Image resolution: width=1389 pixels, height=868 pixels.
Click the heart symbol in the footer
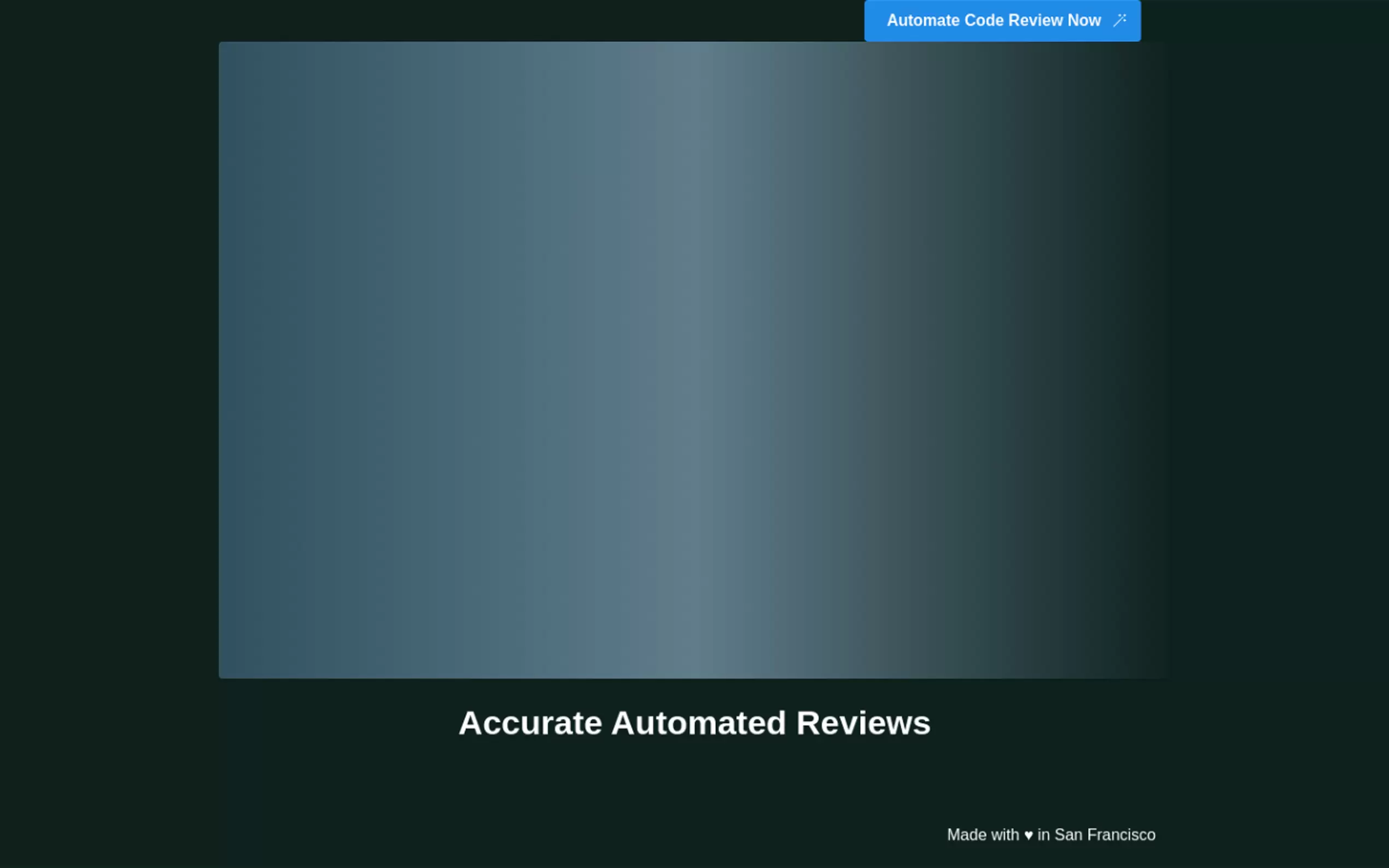pos(1029,835)
